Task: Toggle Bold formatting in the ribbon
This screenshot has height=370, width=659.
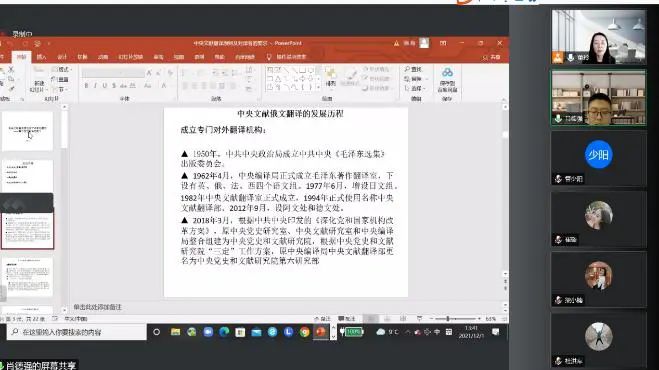Action: coord(86,86)
